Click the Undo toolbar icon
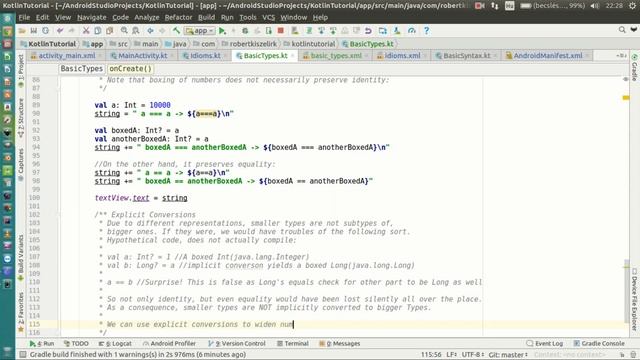The width and height of the screenshot is (640, 360). (60, 31)
